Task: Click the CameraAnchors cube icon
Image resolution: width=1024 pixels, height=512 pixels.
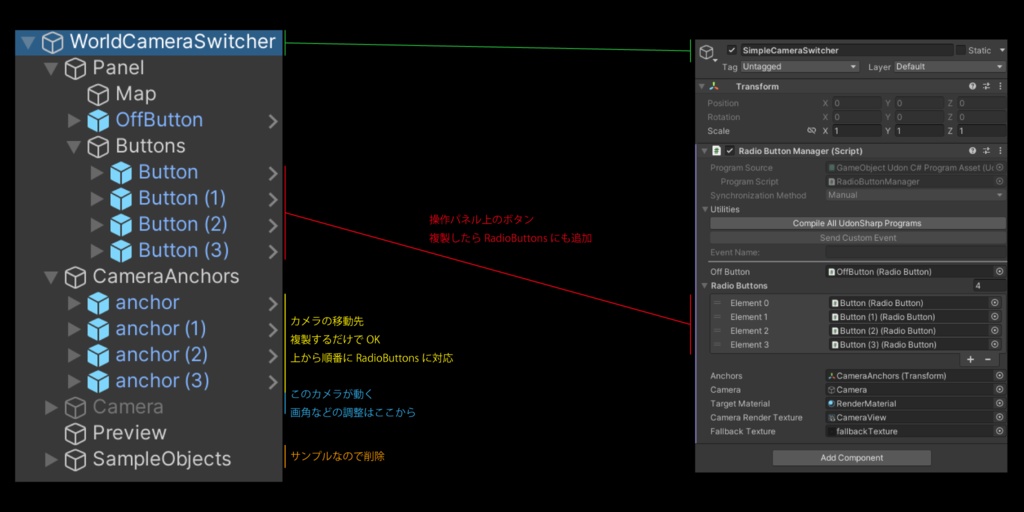Action: pyautogui.click(x=75, y=278)
